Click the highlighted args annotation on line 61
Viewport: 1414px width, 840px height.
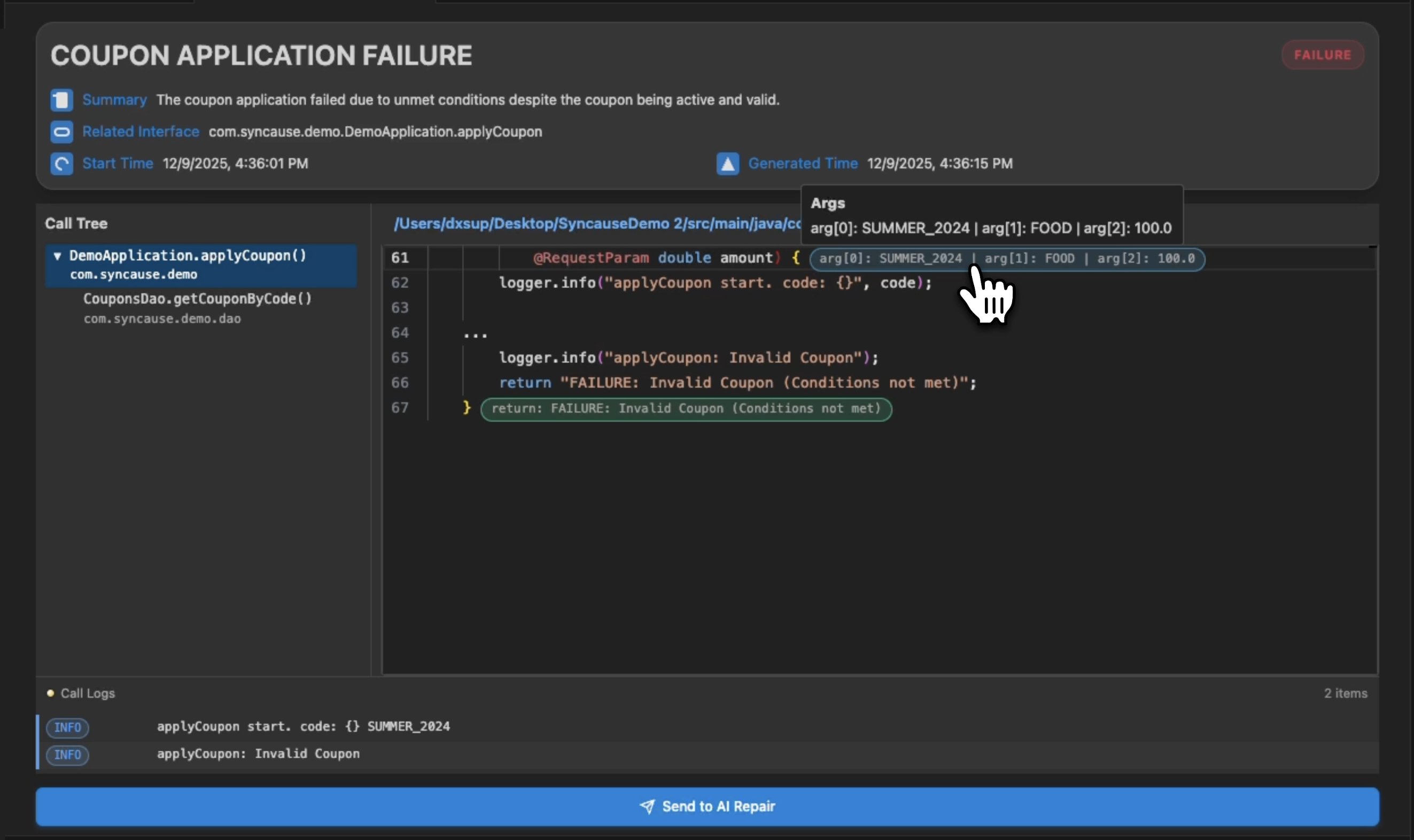coord(1006,259)
